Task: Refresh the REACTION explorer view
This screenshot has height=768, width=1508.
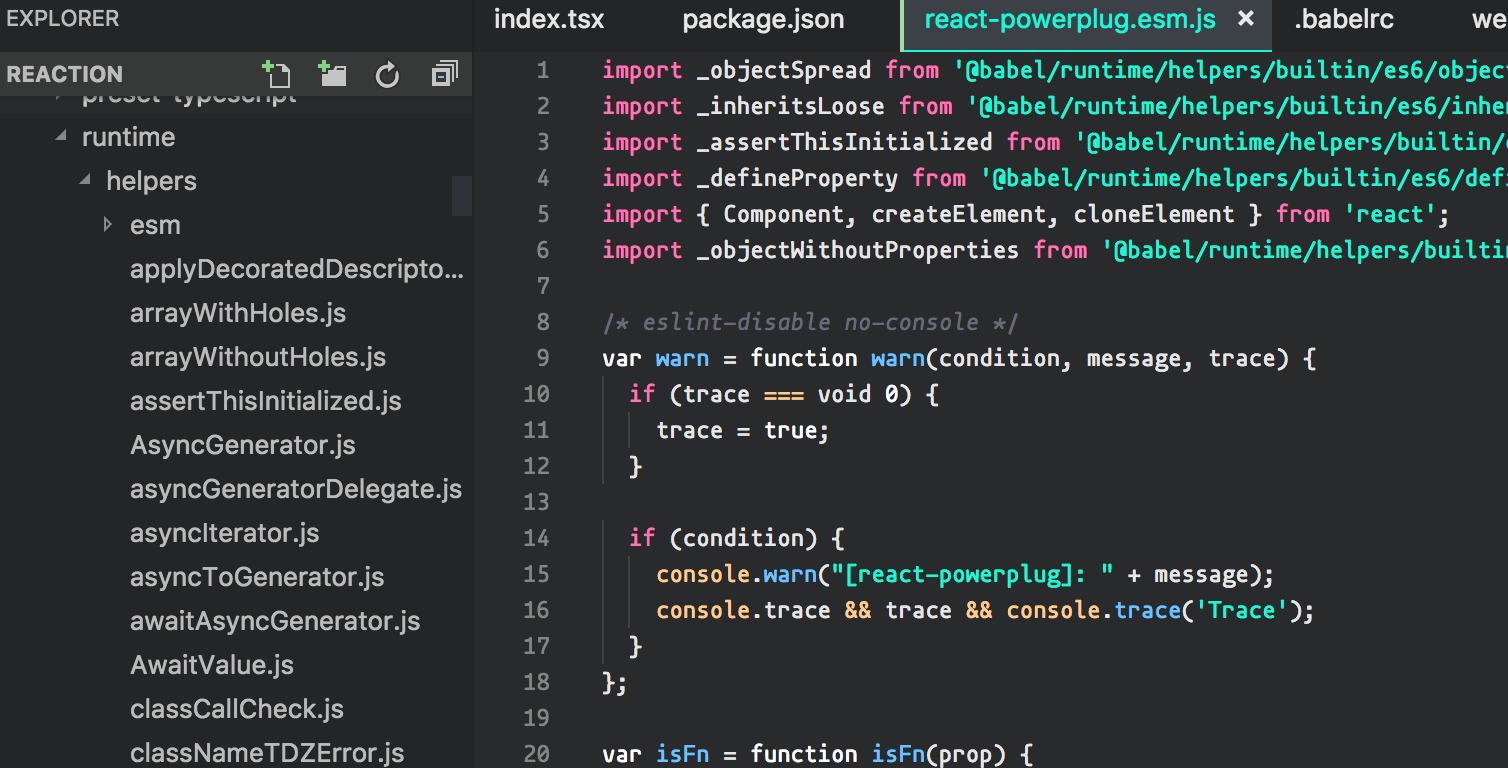Action: point(387,74)
